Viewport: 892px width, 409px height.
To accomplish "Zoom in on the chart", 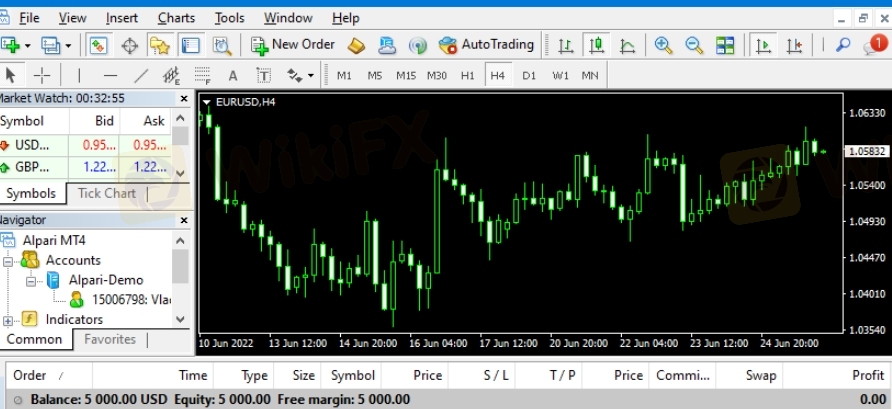I will coord(663,45).
